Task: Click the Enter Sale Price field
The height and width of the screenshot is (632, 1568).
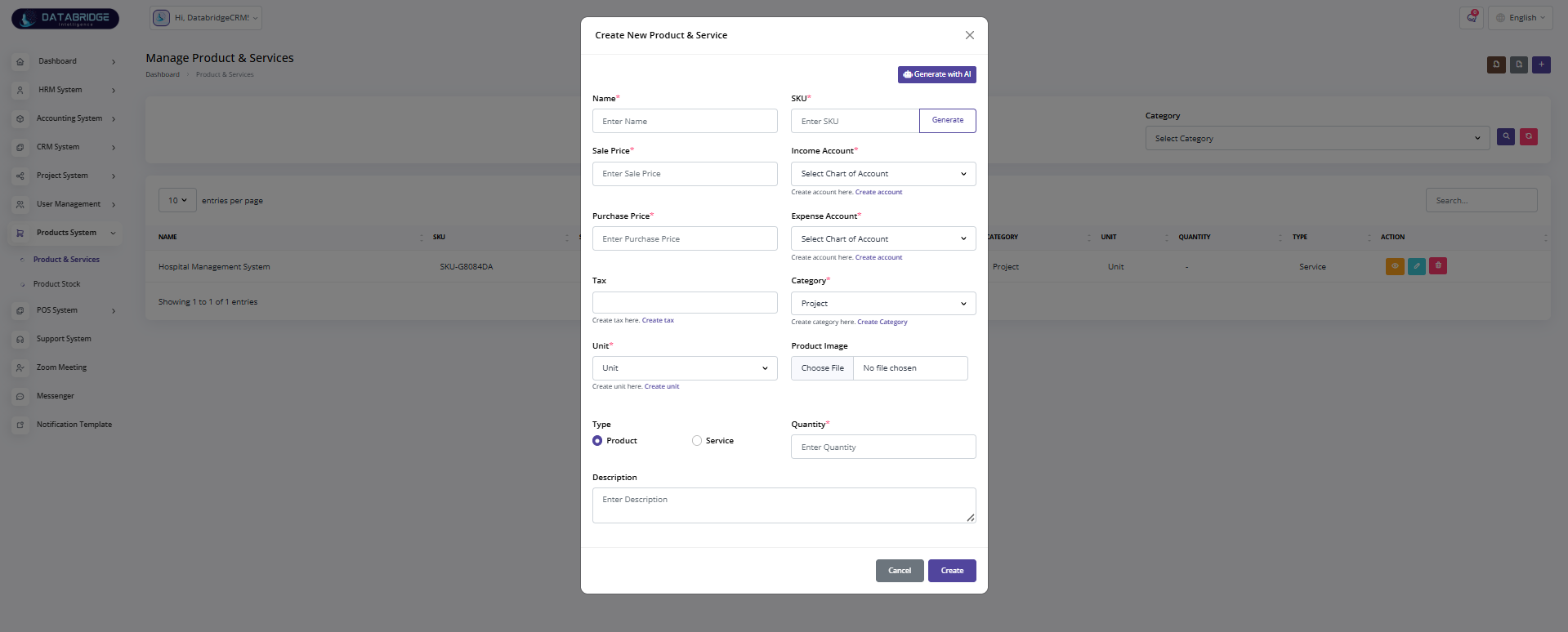Action: coord(685,174)
